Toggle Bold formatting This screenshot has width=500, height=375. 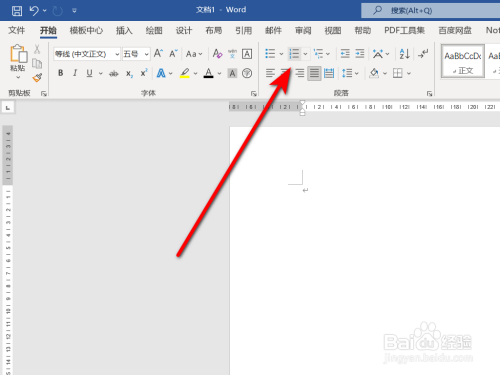point(60,73)
